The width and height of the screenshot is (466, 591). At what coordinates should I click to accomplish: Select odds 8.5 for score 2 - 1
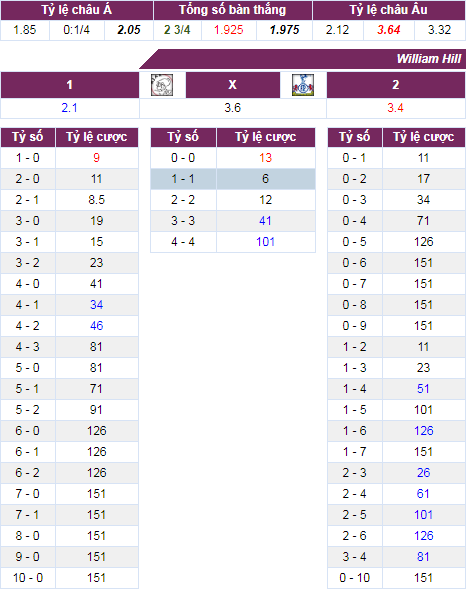point(97,200)
